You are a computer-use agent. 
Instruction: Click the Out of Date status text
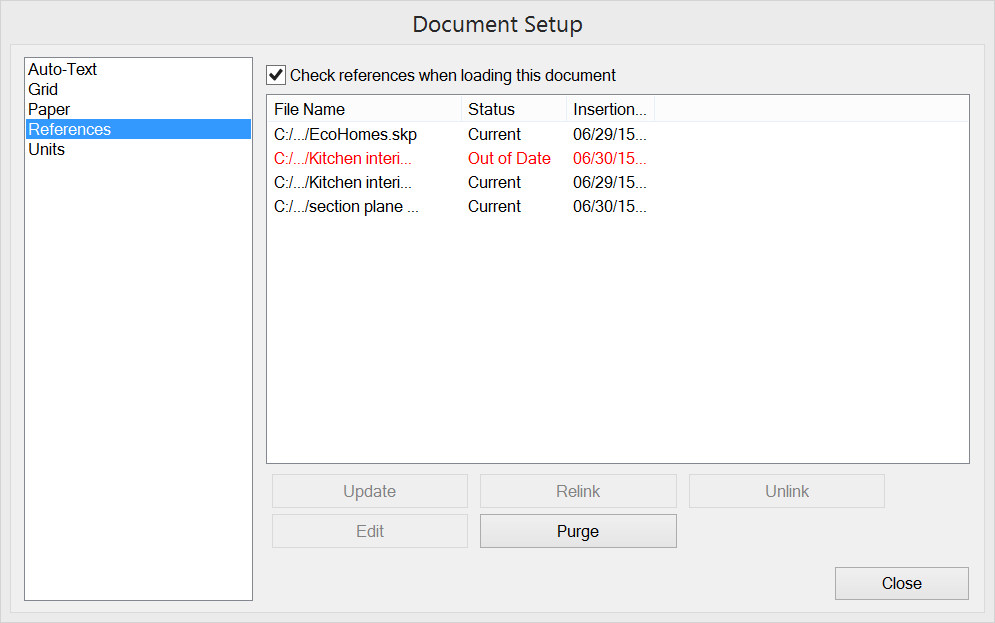(x=509, y=158)
